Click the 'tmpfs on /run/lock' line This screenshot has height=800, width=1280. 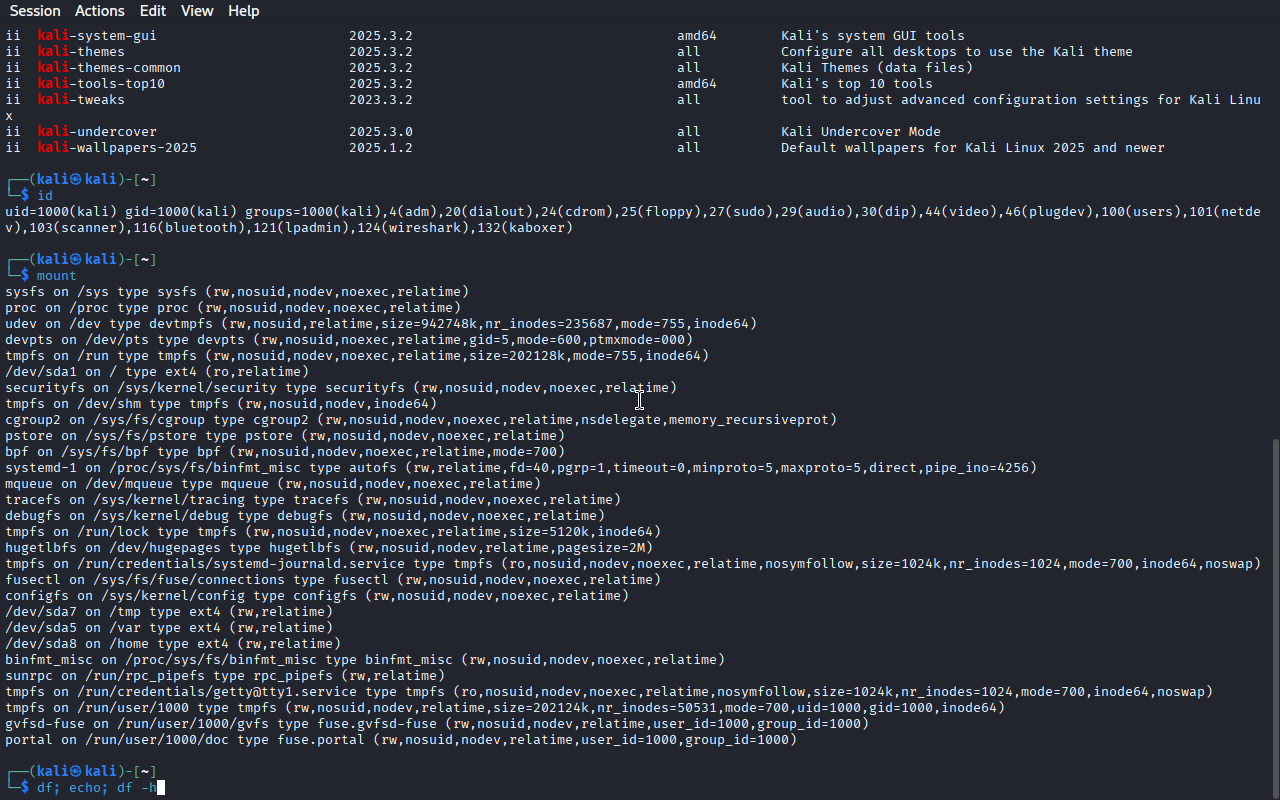(x=333, y=532)
